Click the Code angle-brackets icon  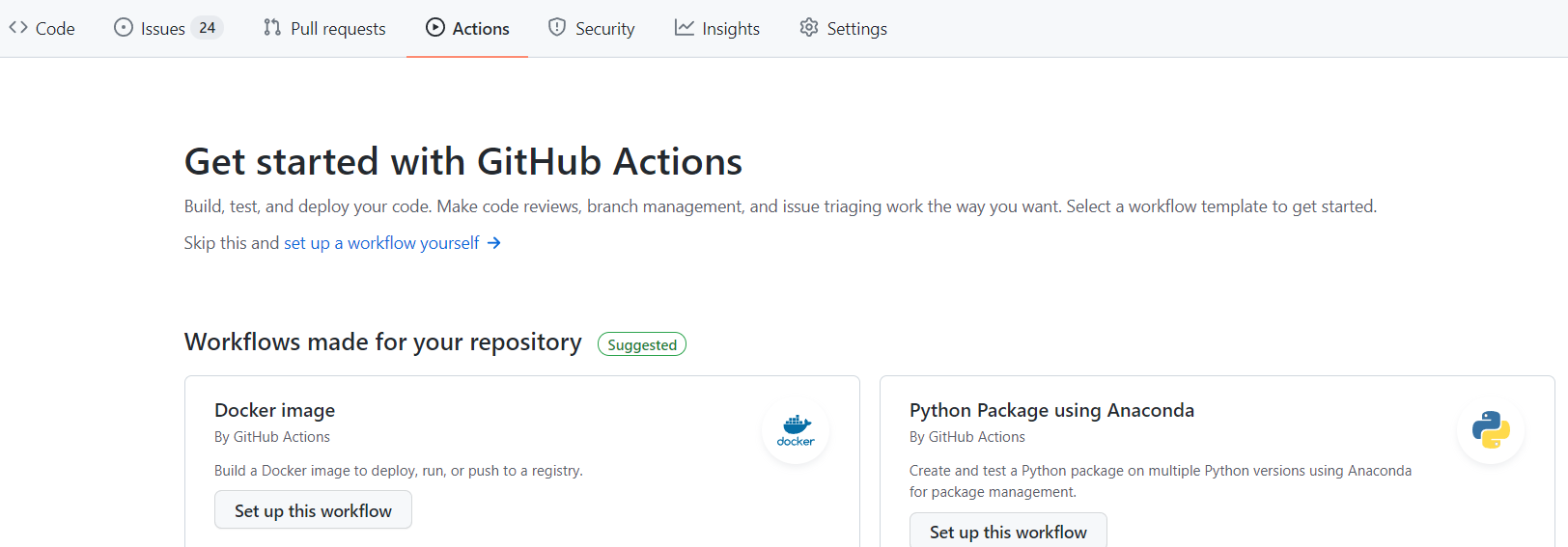[x=18, y=28]
